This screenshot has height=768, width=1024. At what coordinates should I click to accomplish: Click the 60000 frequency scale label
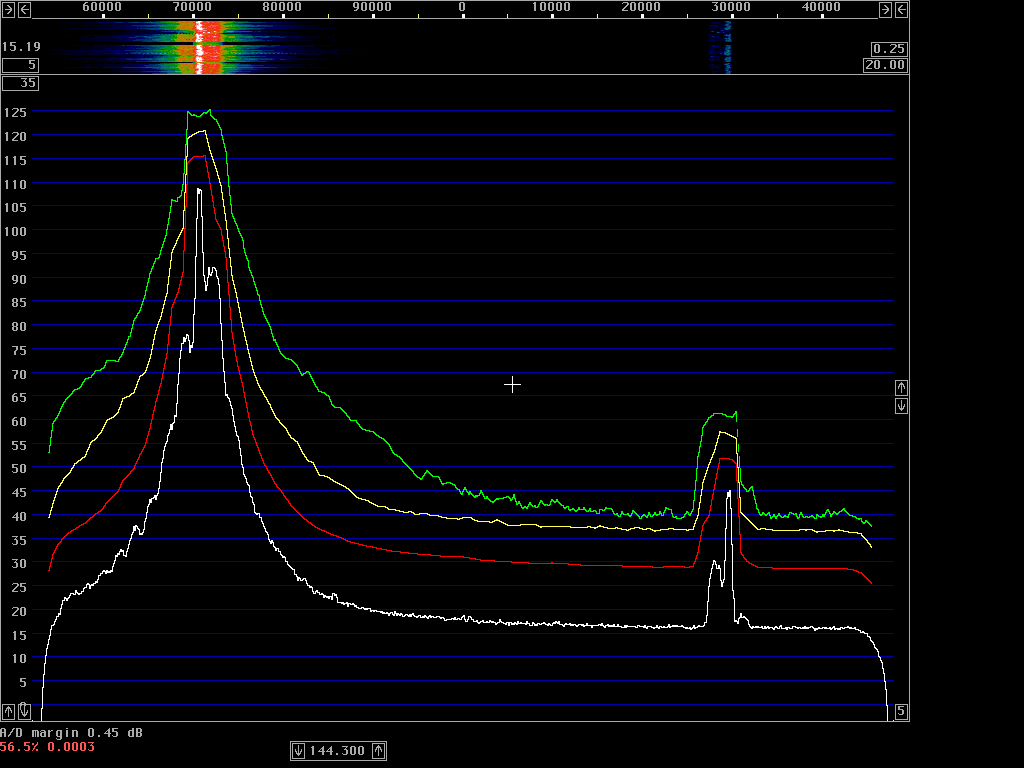tap(102, 7)
